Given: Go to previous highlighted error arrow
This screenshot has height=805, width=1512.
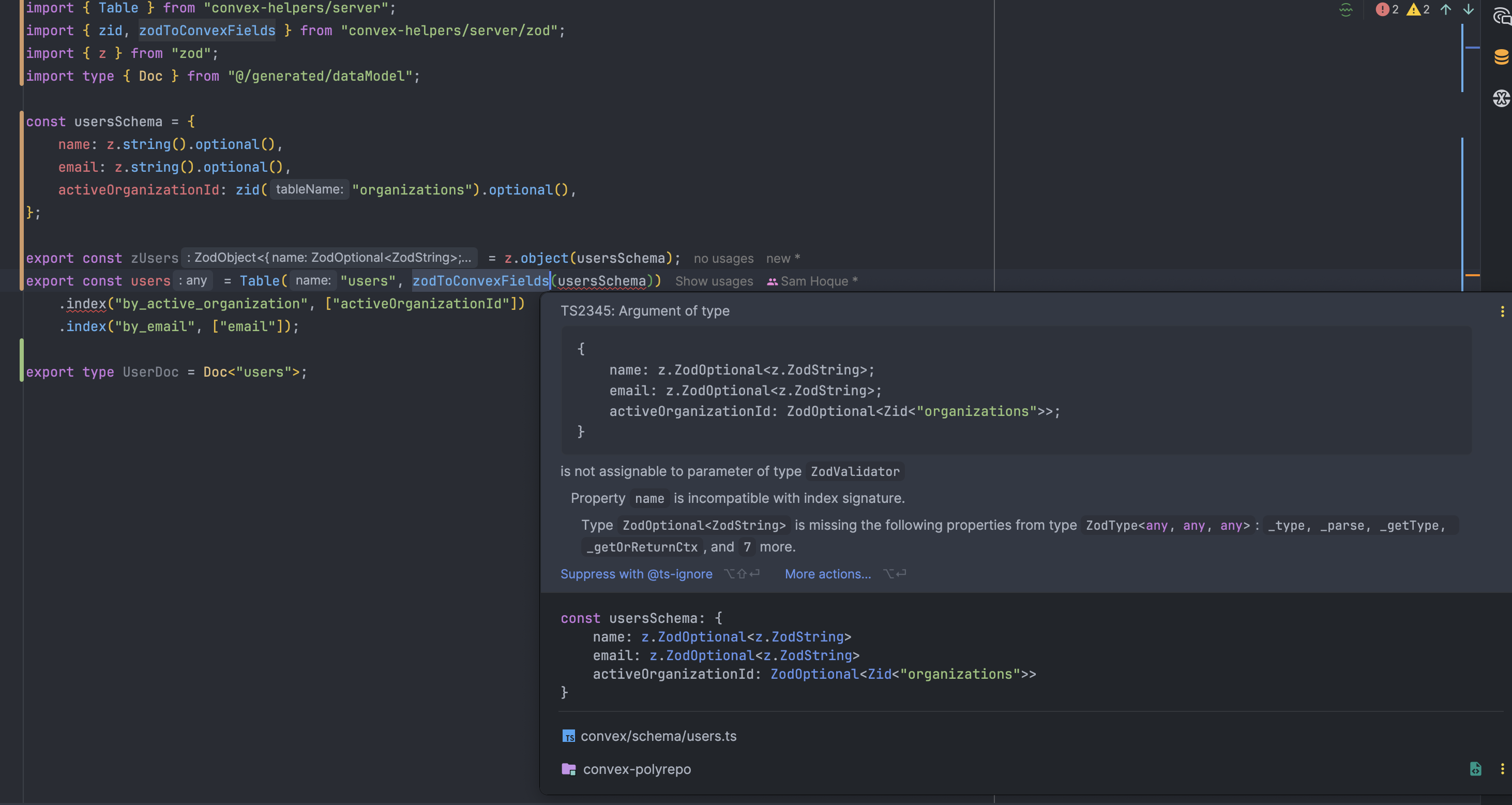Looking at the screenshot, I should [x=1446, y=9].
